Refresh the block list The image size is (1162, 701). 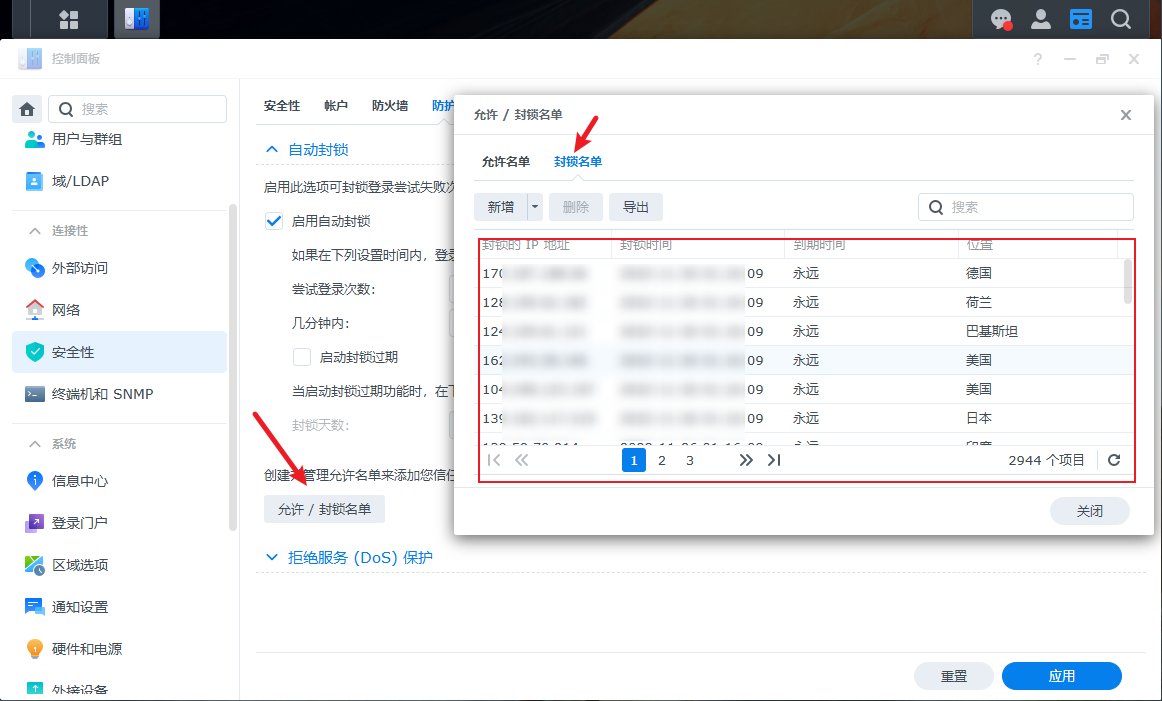pos(1114,460)
